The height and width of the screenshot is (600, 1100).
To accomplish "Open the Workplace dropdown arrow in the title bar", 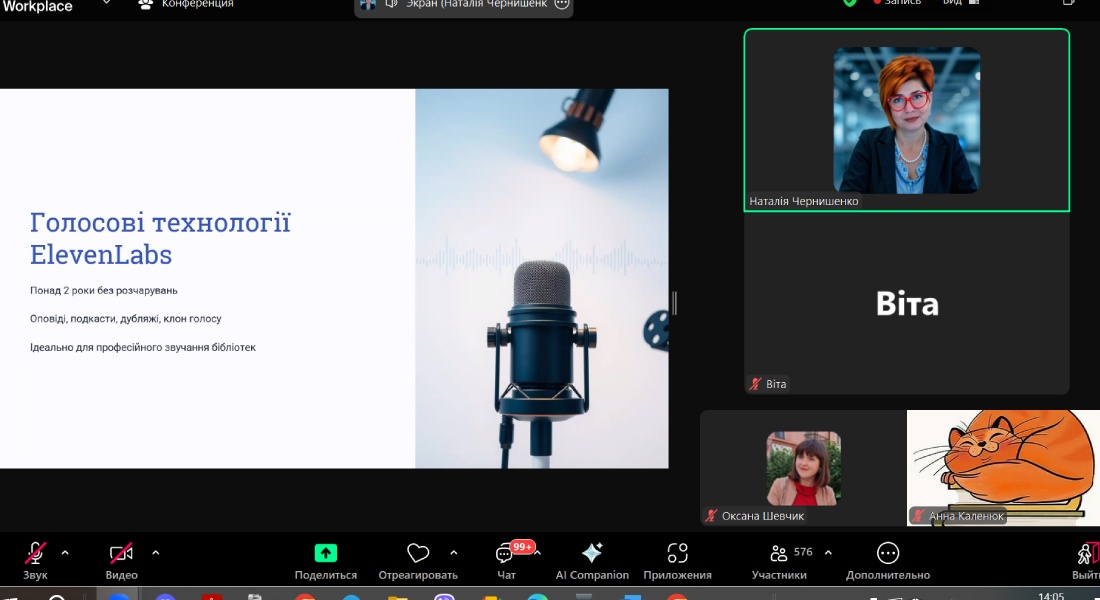I will [107, 3].
